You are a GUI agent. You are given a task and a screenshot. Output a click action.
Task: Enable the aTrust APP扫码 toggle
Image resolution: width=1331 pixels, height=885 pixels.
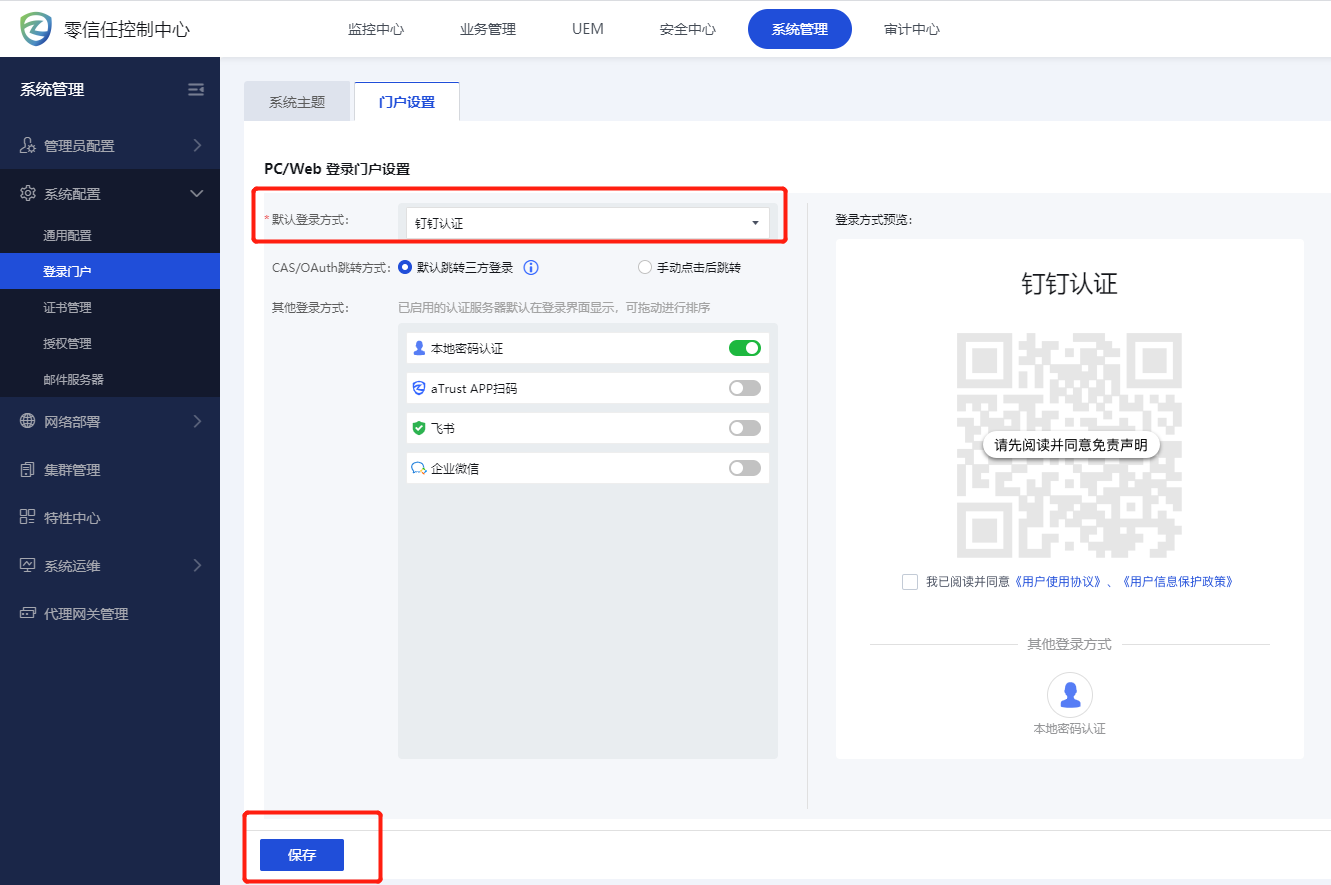pos(744,388)
